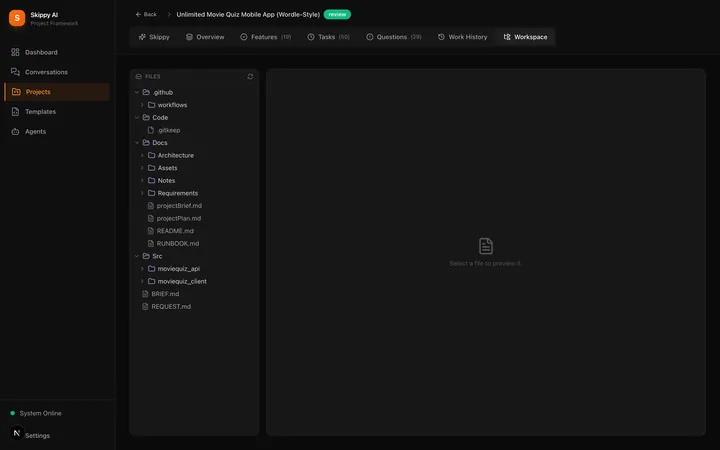
Task: Switch to the Tasks tab
Action: [x=328, y=37]
